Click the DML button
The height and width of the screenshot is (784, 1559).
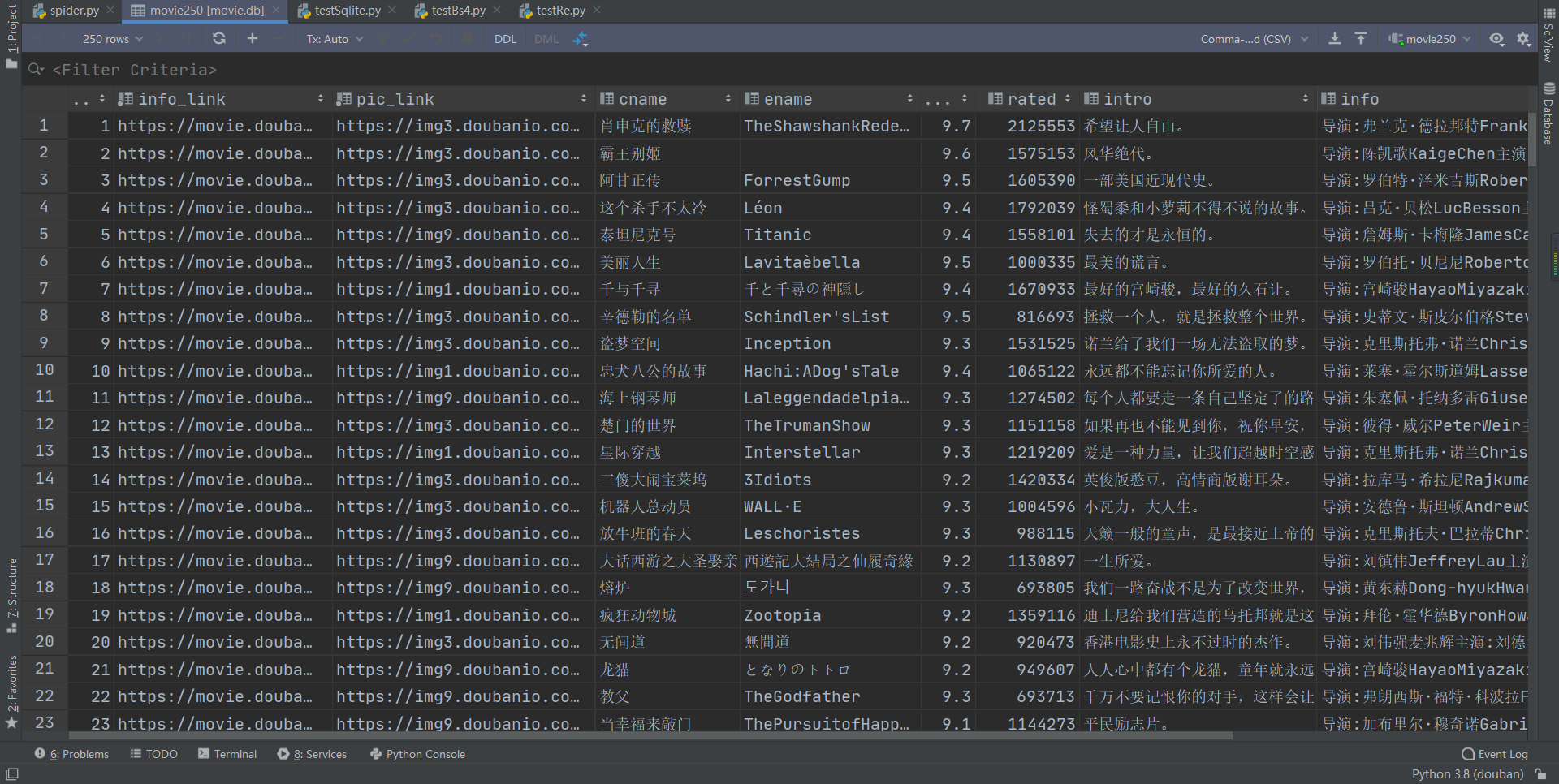(546, 38)
